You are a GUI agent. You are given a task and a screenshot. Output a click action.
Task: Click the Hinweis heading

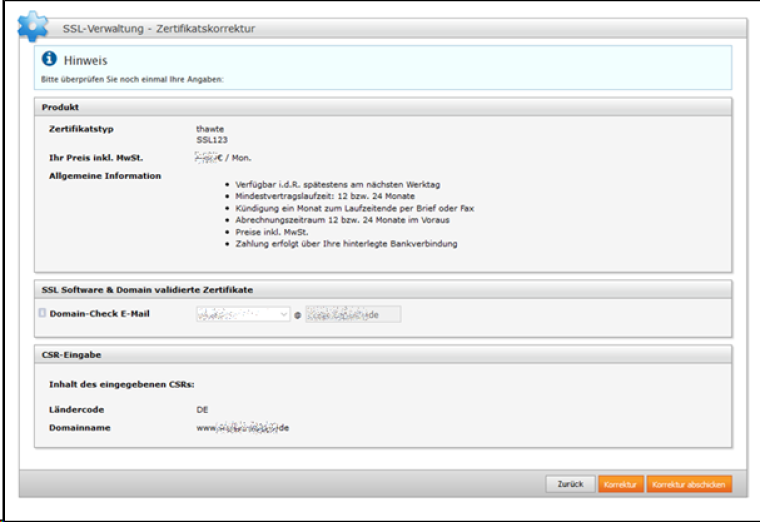(85, 61)
